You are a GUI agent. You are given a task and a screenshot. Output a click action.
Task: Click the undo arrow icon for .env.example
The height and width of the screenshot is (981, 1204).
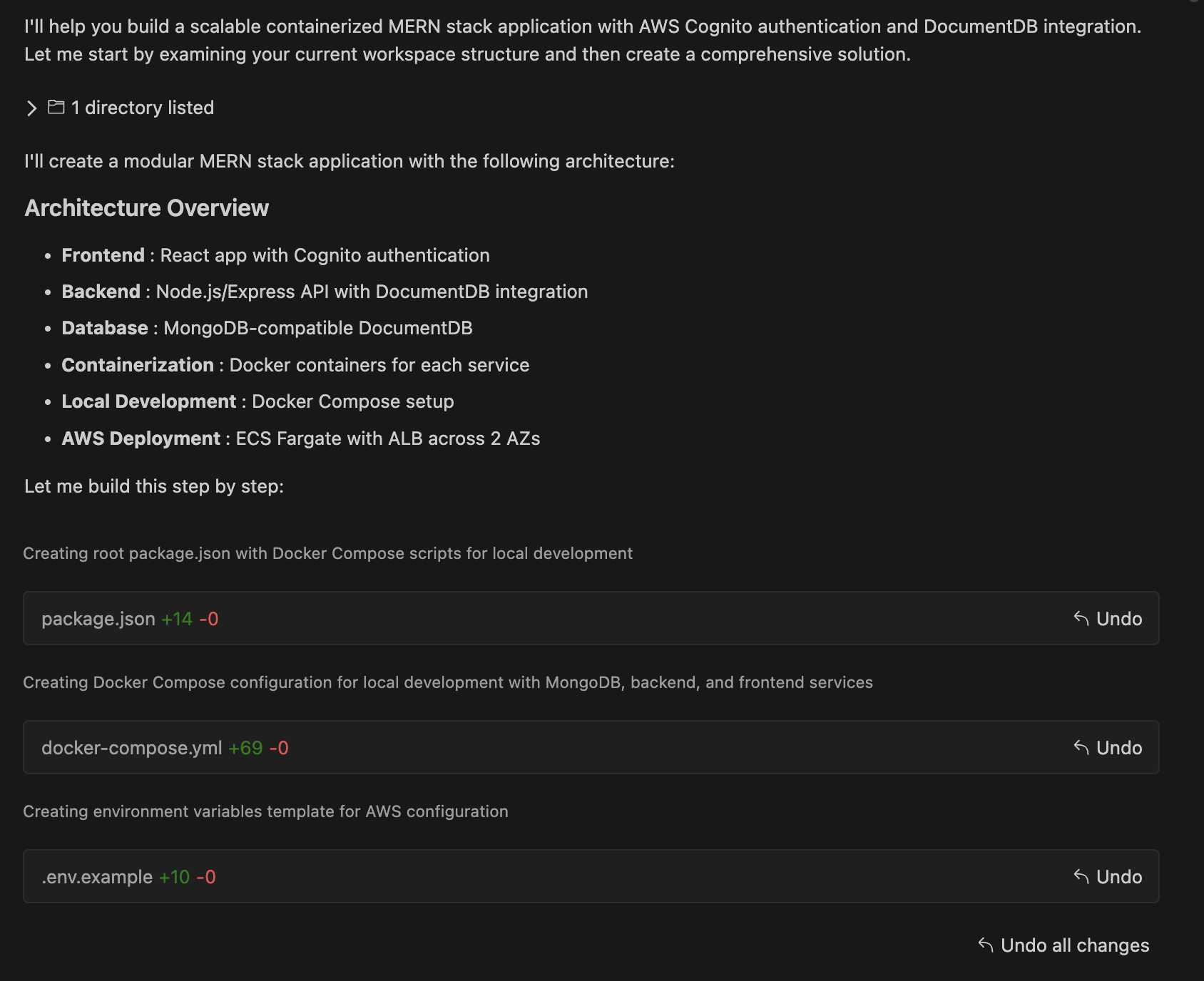point(1081,876)
